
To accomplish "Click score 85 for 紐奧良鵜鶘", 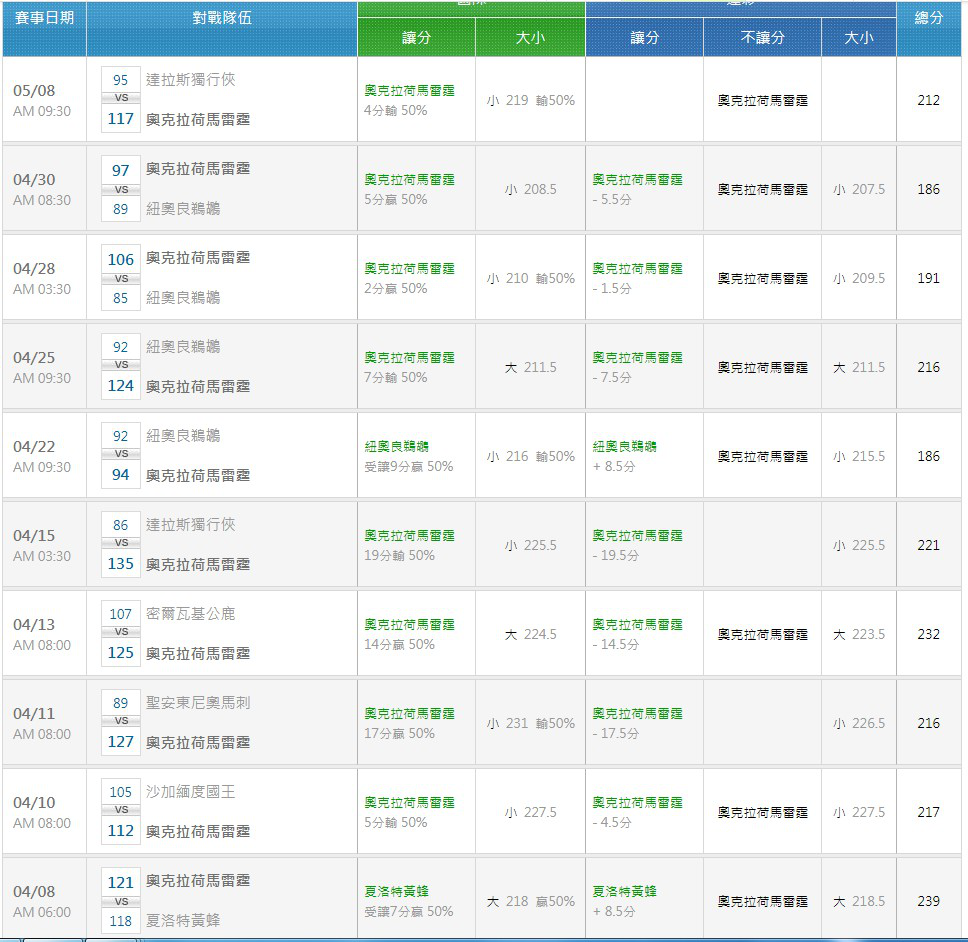I will [120, 298].
